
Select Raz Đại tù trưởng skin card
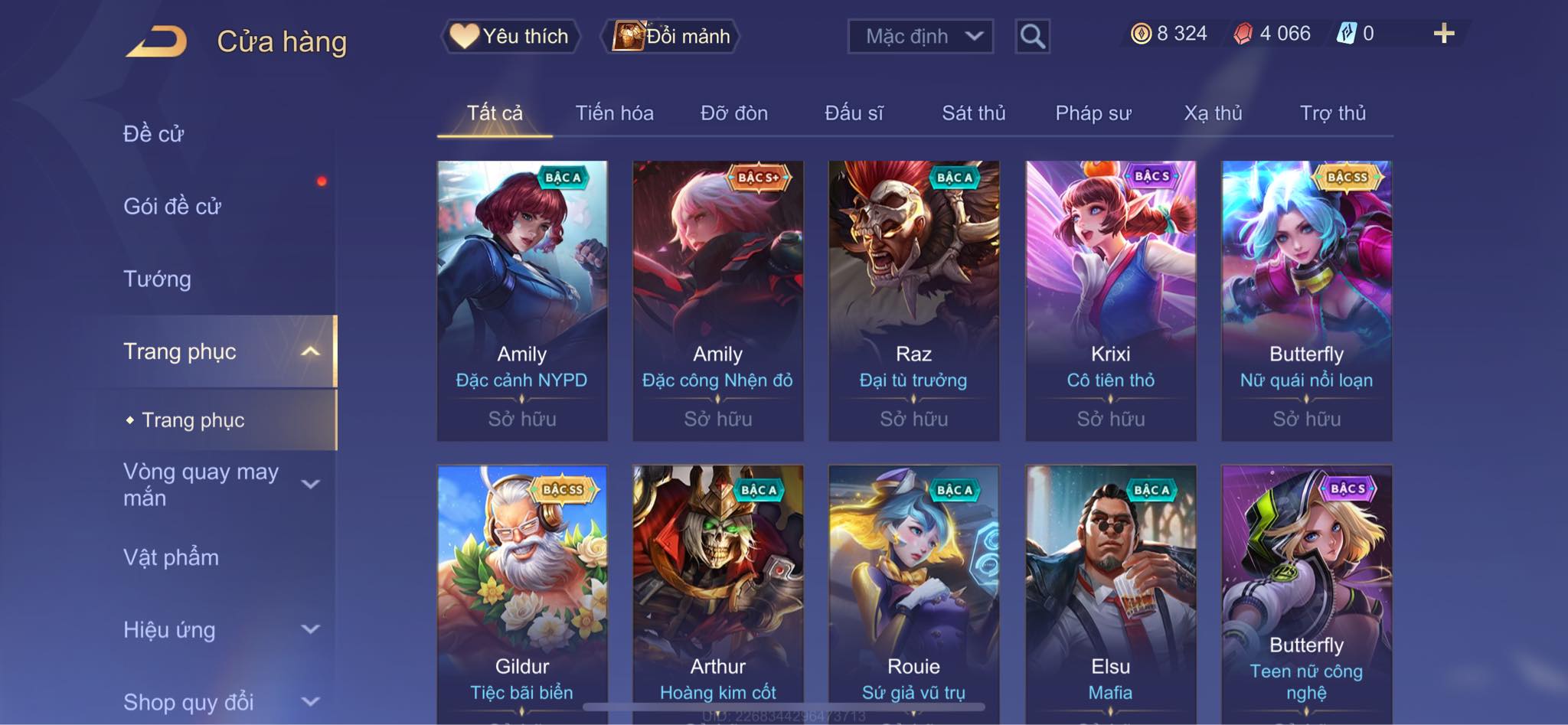point(913,300)
